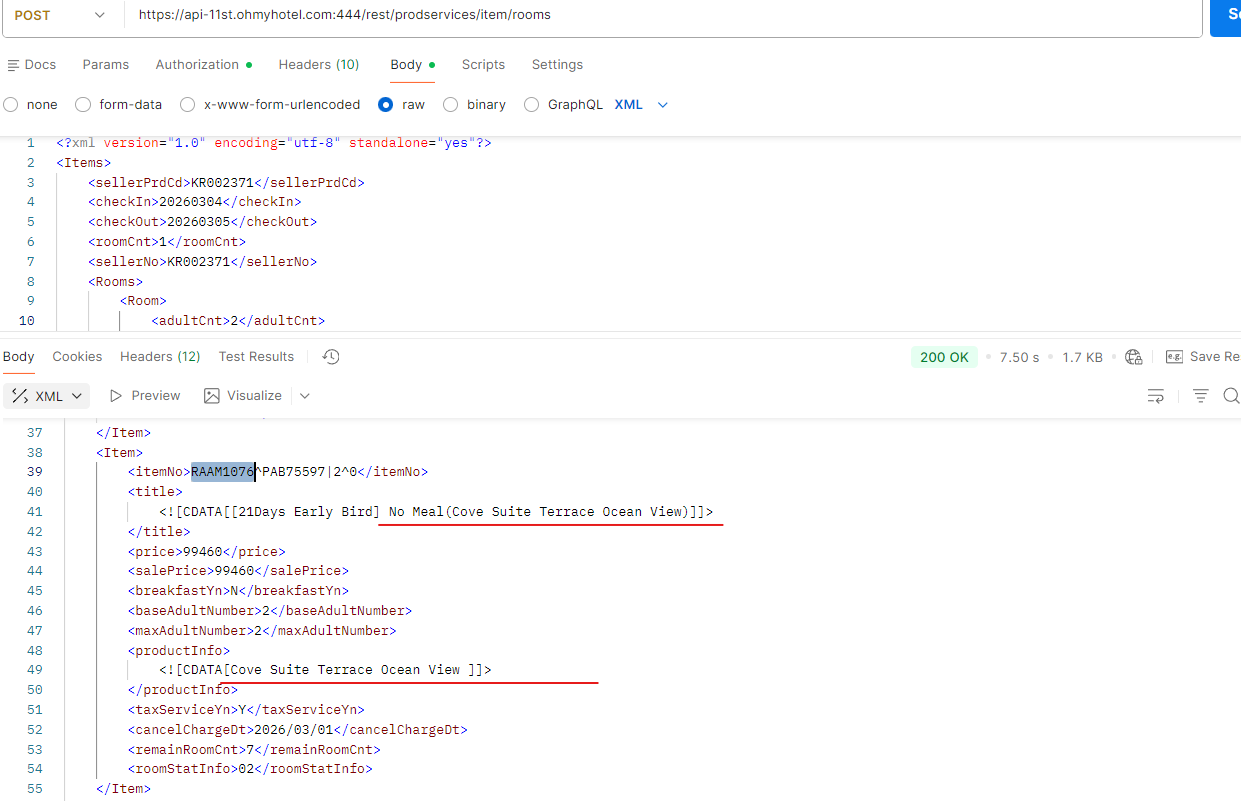Open the POST method dropdown

tap(60, 15)
